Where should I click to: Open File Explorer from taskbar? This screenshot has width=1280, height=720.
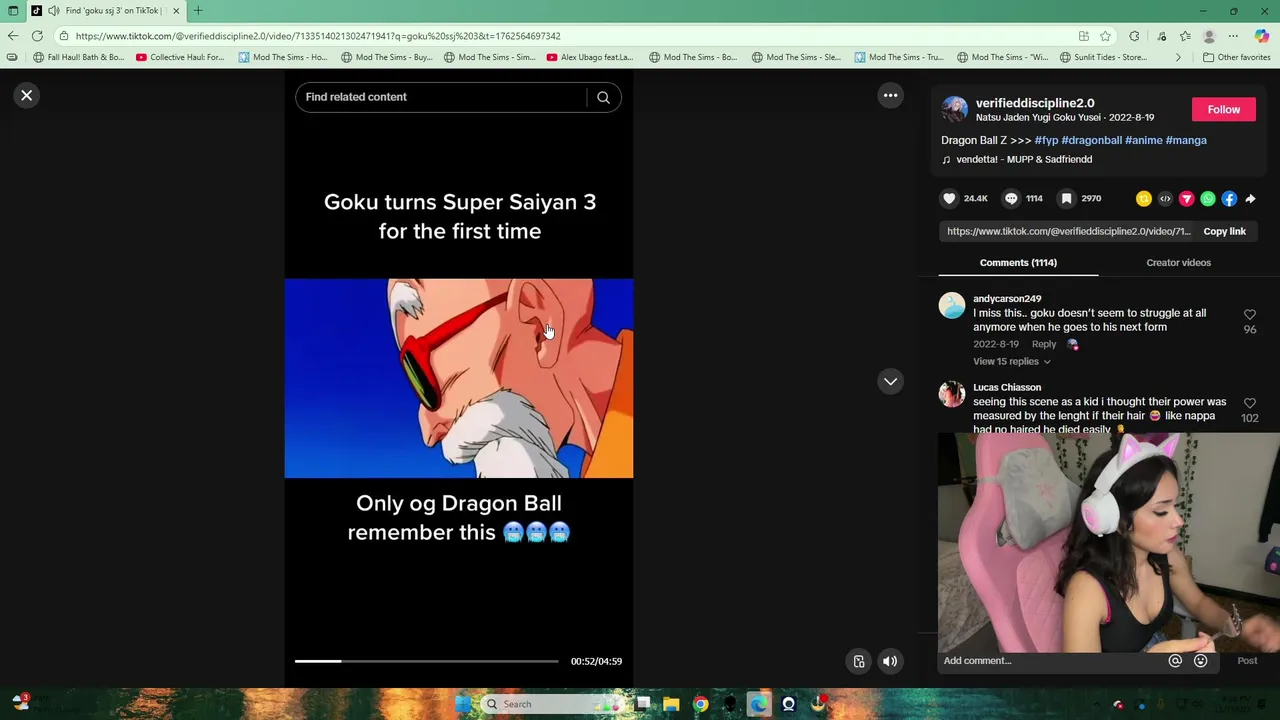tap(671, 704)
